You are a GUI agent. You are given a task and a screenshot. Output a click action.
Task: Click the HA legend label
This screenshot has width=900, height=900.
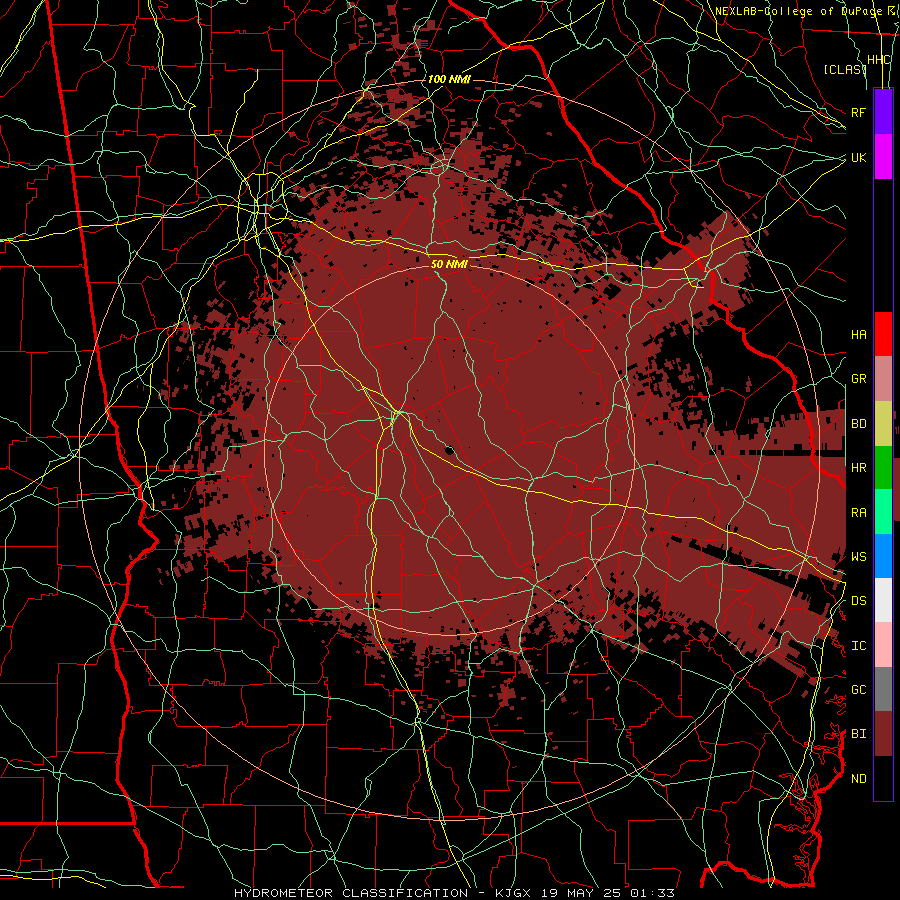point(858,334)
